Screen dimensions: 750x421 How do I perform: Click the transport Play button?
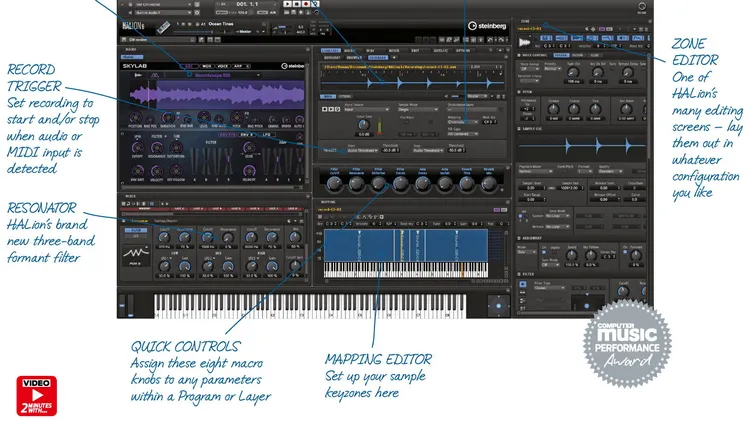click(288, 4)
